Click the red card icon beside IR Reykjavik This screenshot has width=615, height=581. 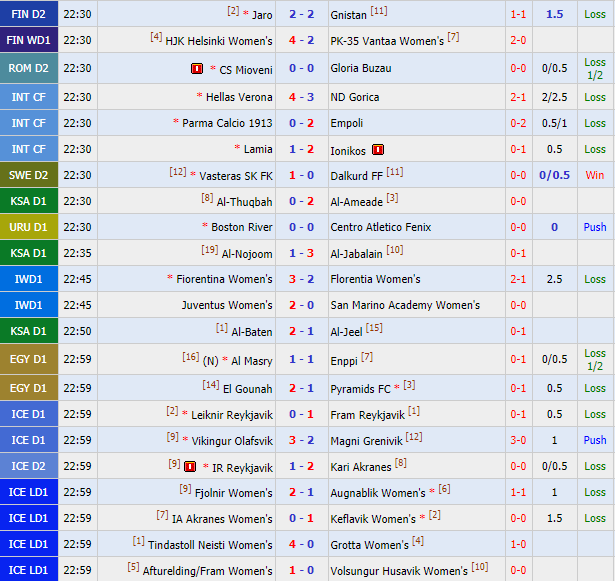tap(189, 466)
